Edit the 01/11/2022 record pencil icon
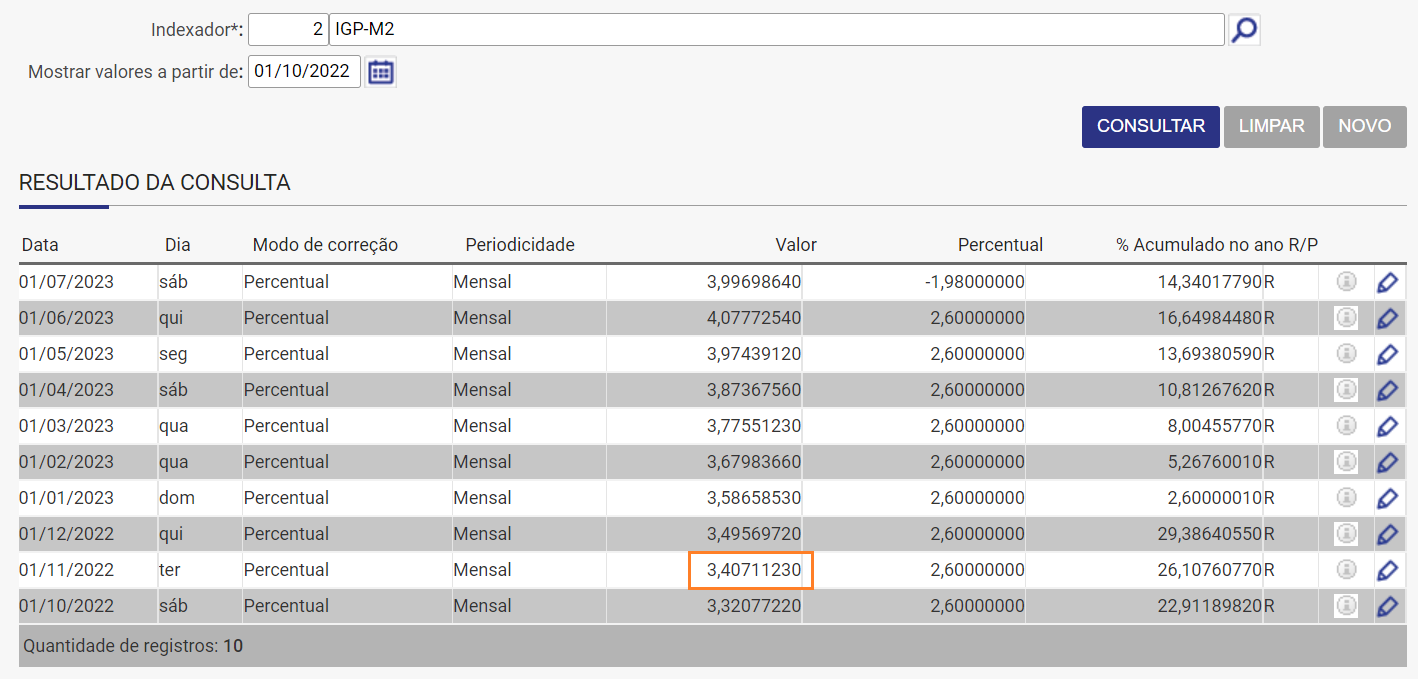The image size is (1418, 687). (1387, 570)
